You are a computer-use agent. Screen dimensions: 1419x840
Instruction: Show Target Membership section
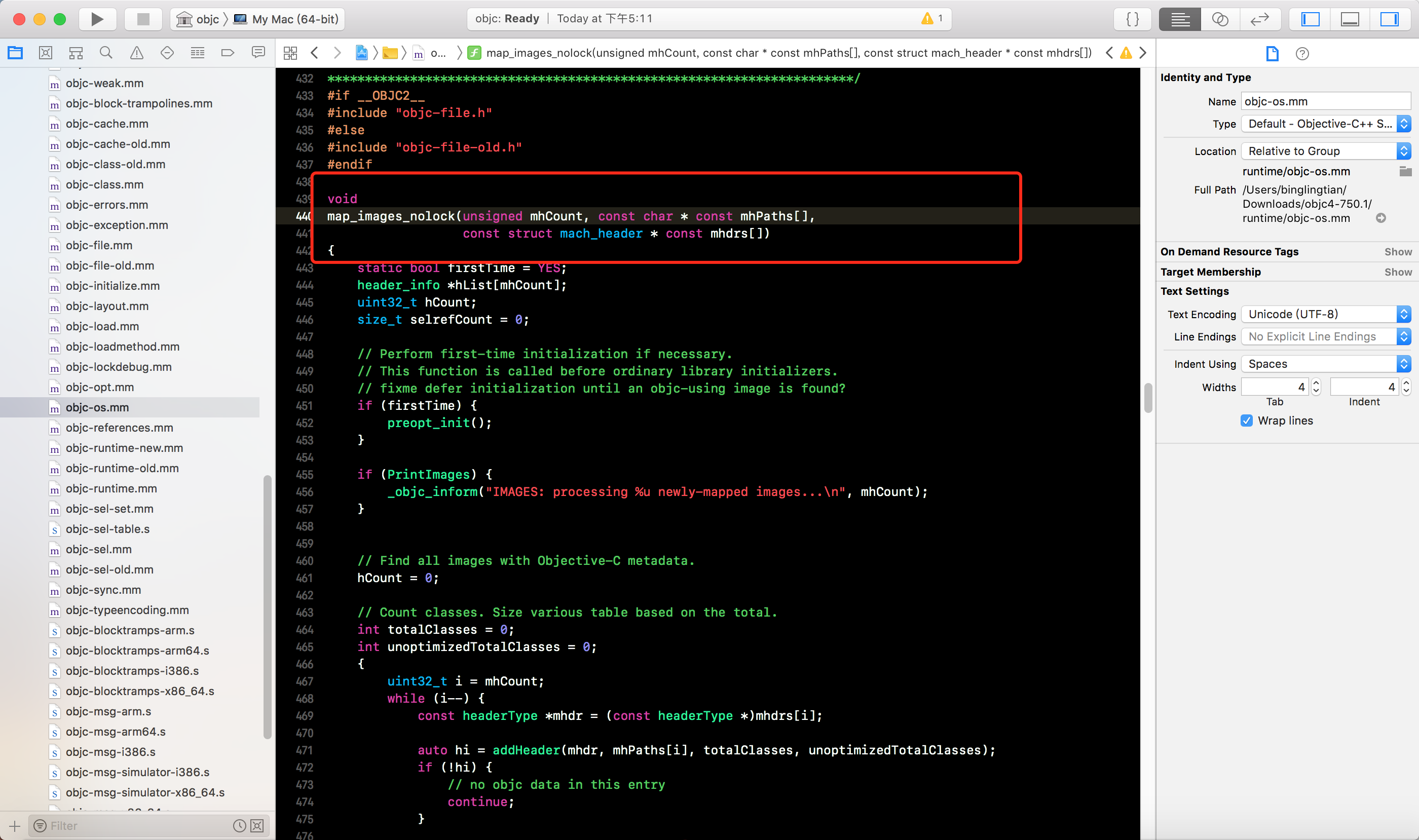coord(1398,272)
